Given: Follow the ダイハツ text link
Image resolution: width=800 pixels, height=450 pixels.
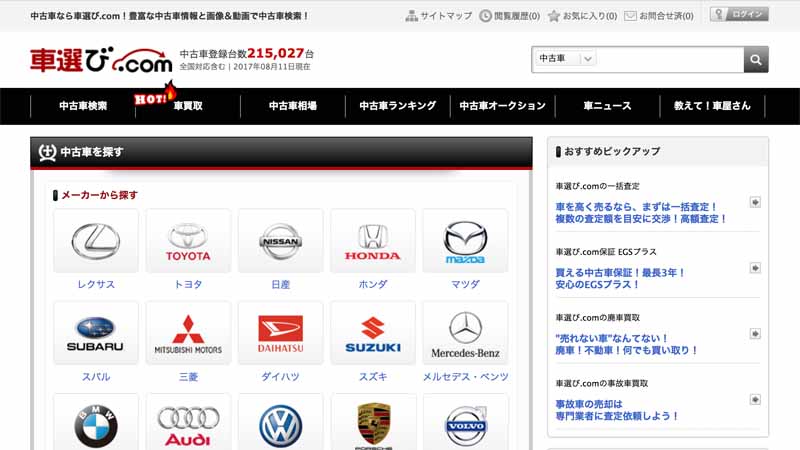Looking at the screenshot, I should [281, 377].
